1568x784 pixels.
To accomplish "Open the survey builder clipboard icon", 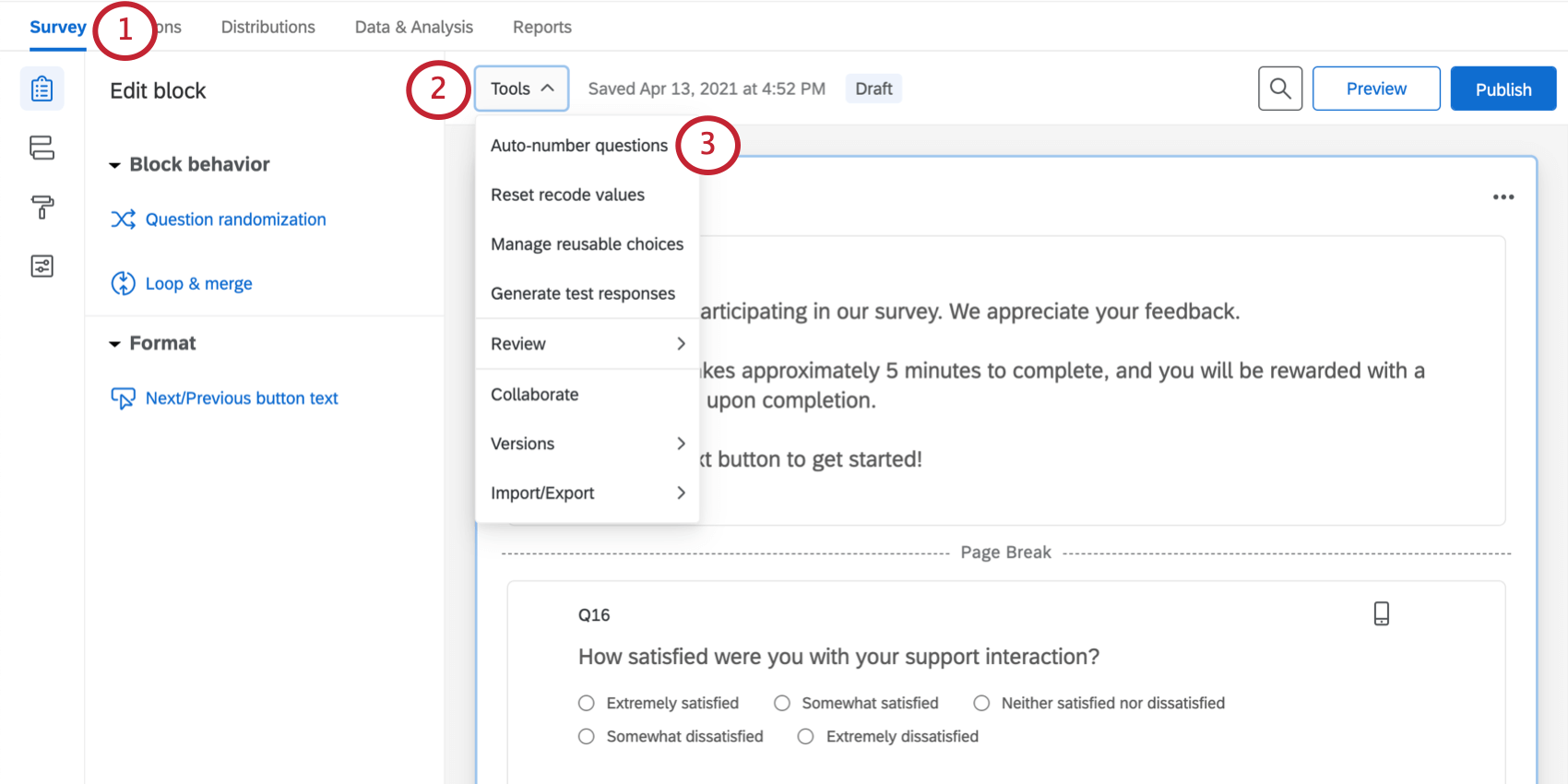I will [42, 89].
